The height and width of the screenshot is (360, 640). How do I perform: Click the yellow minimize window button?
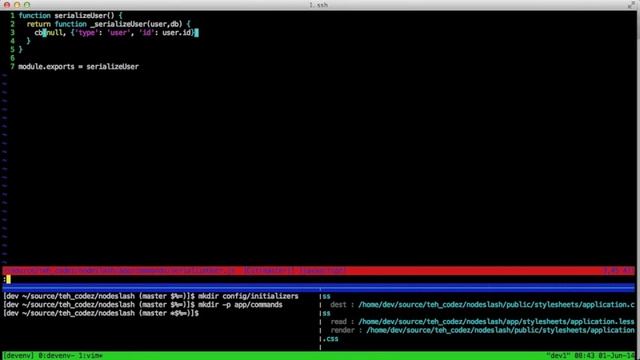[17, 5]
